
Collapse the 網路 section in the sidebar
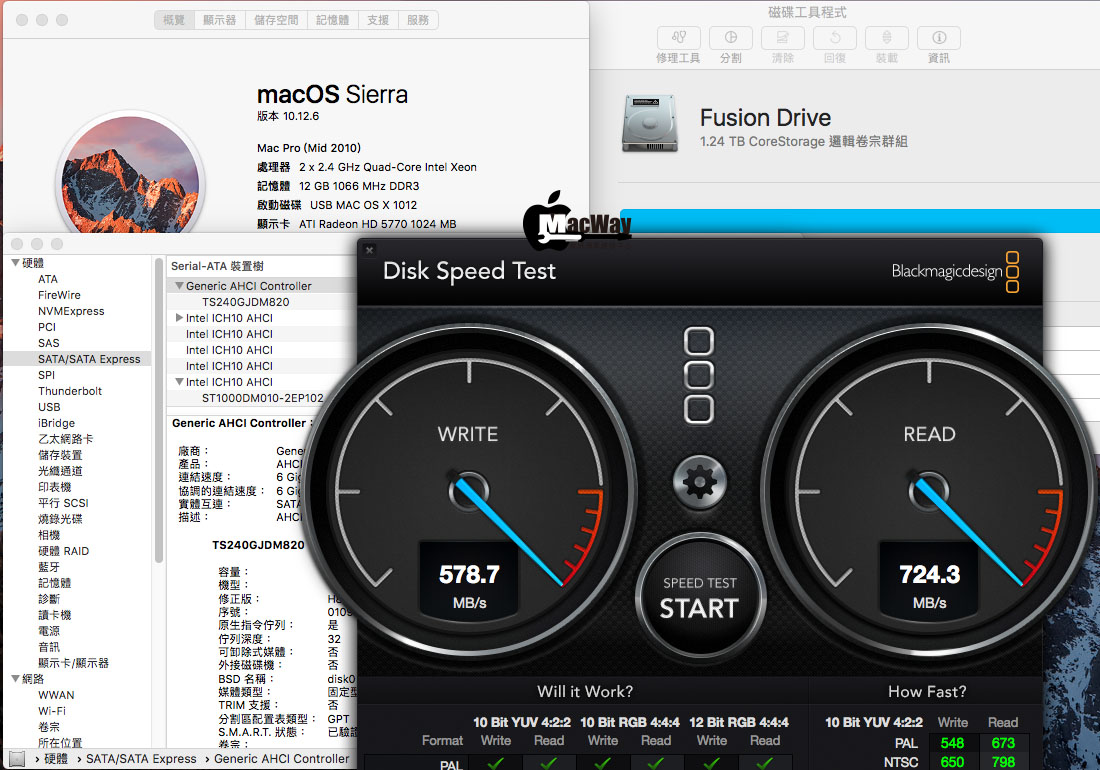[x=15, y=679]
